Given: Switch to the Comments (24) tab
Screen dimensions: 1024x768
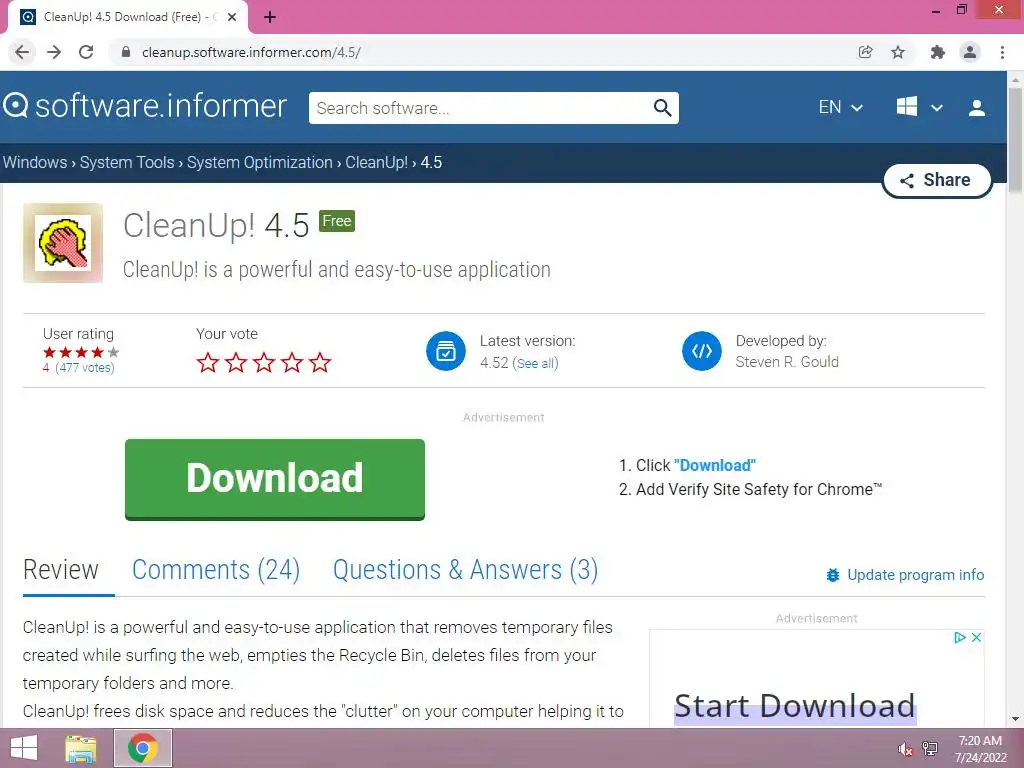Looking at the screenshot, I should tap(216, 569).
